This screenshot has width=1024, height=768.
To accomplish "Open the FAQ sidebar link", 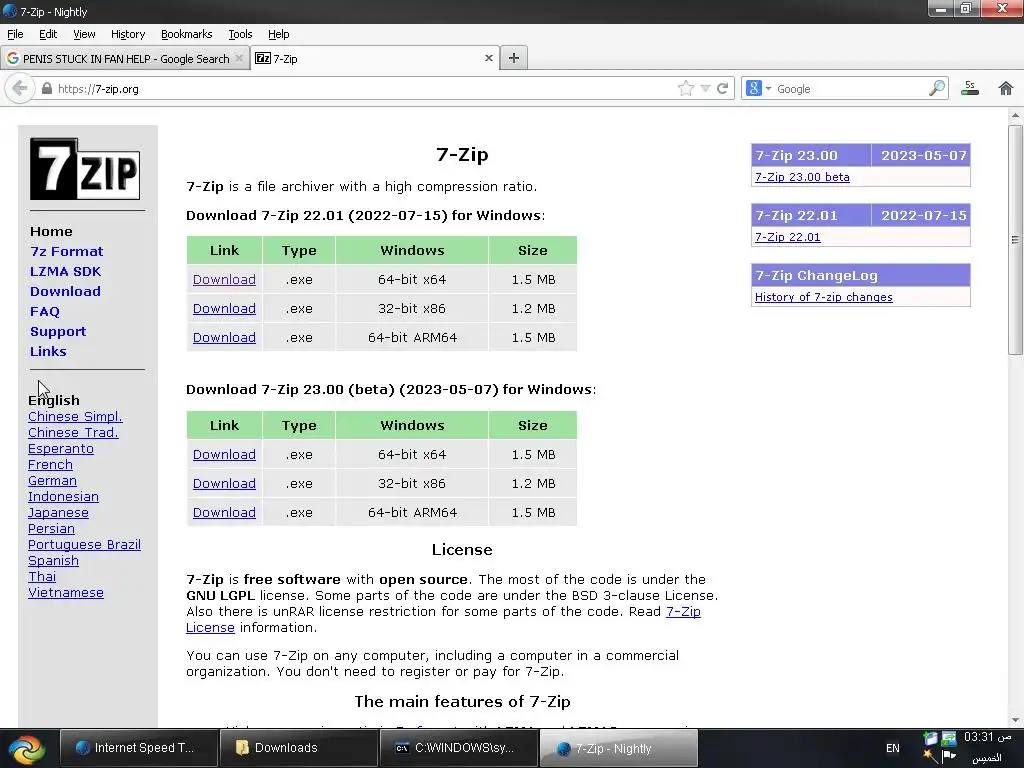I will pyautogui.click(x=44, y=312).
